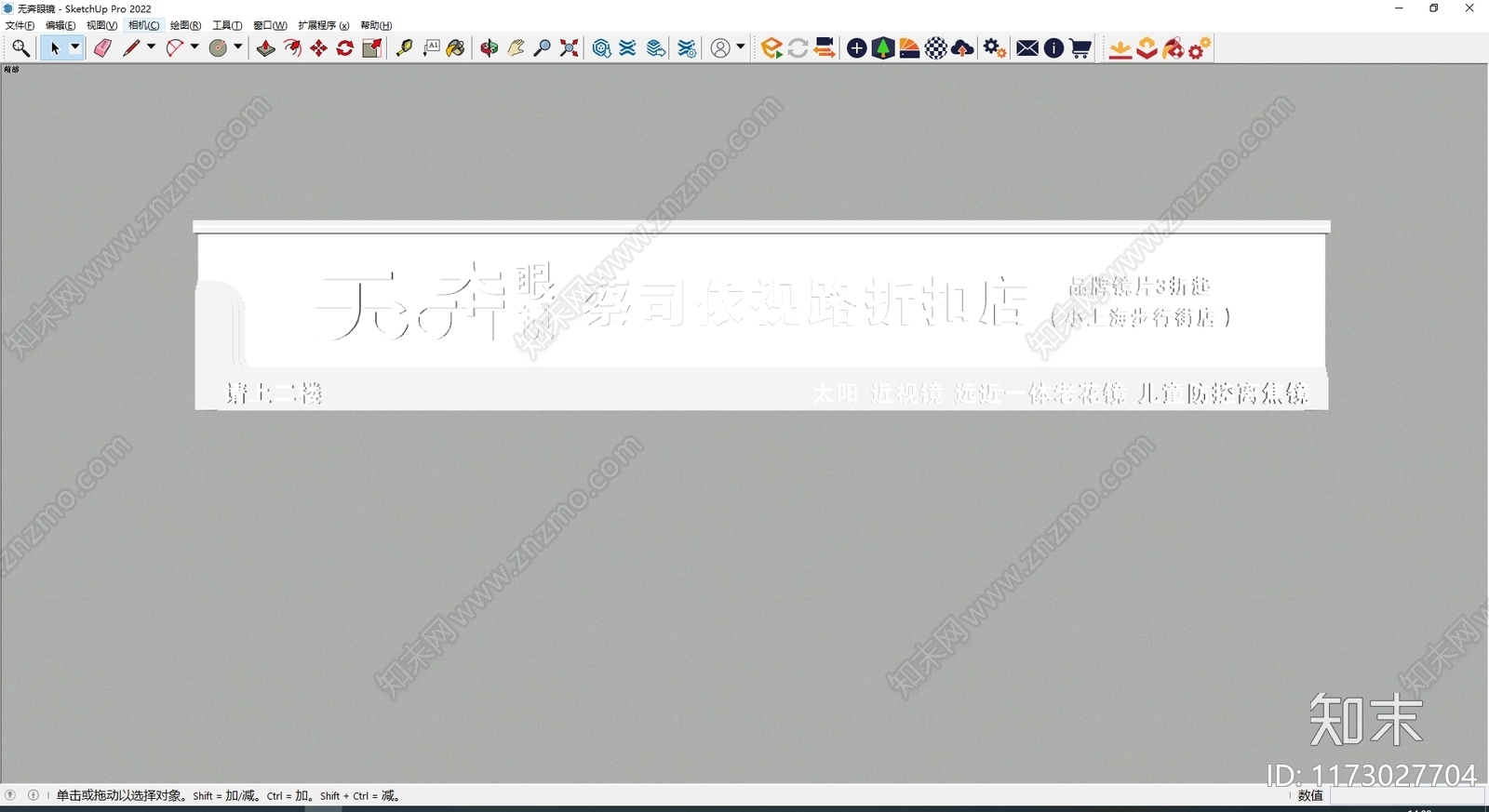The image size is (1489, 812).
Task: Open the 工具(T) menu
Action: [227, 25]
